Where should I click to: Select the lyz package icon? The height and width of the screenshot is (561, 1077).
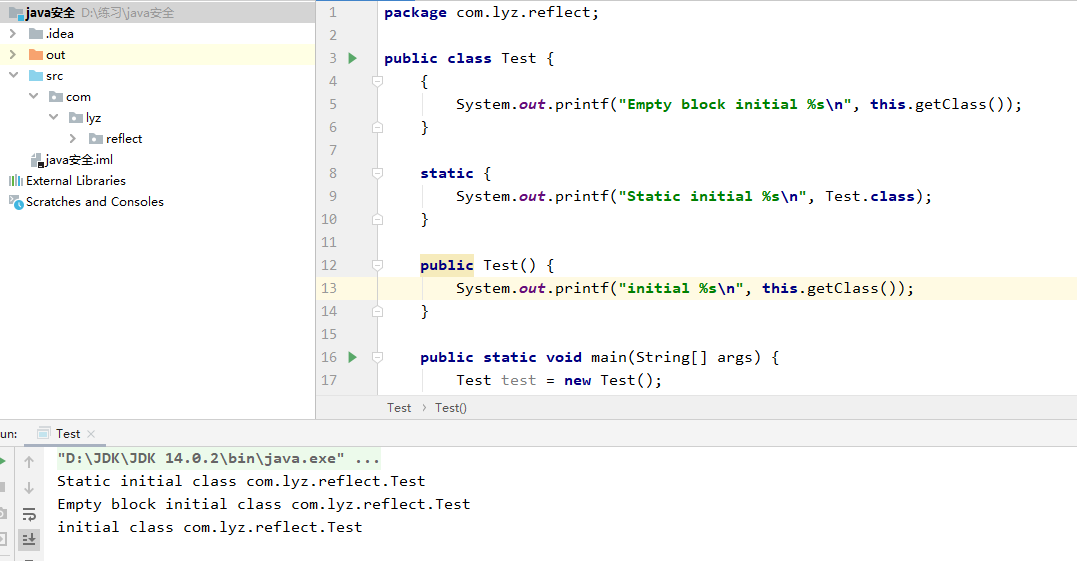(76, 118)
